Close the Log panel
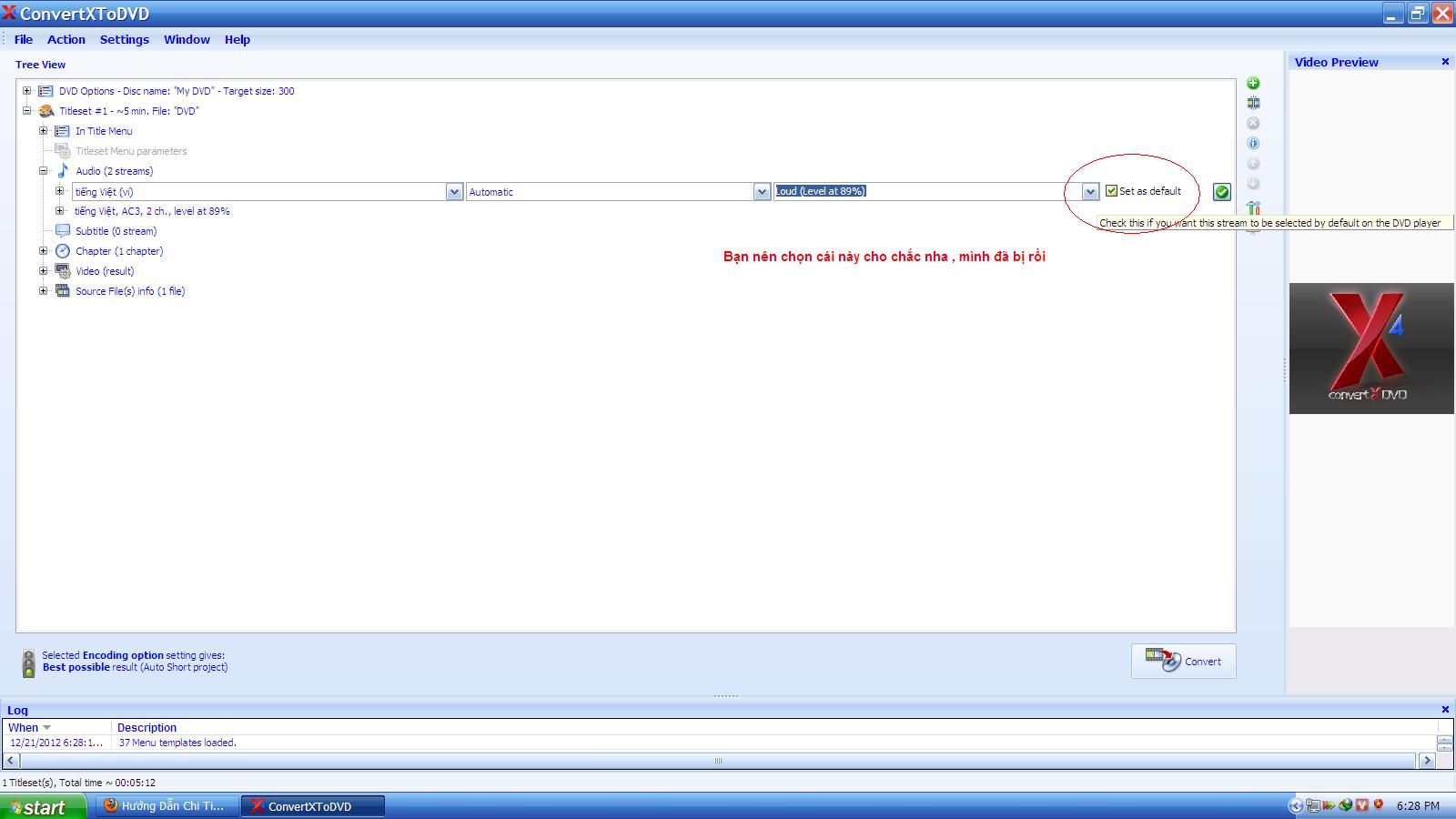The width and height of the screenshot is (1456, 819). click(x=1445, y=710)
